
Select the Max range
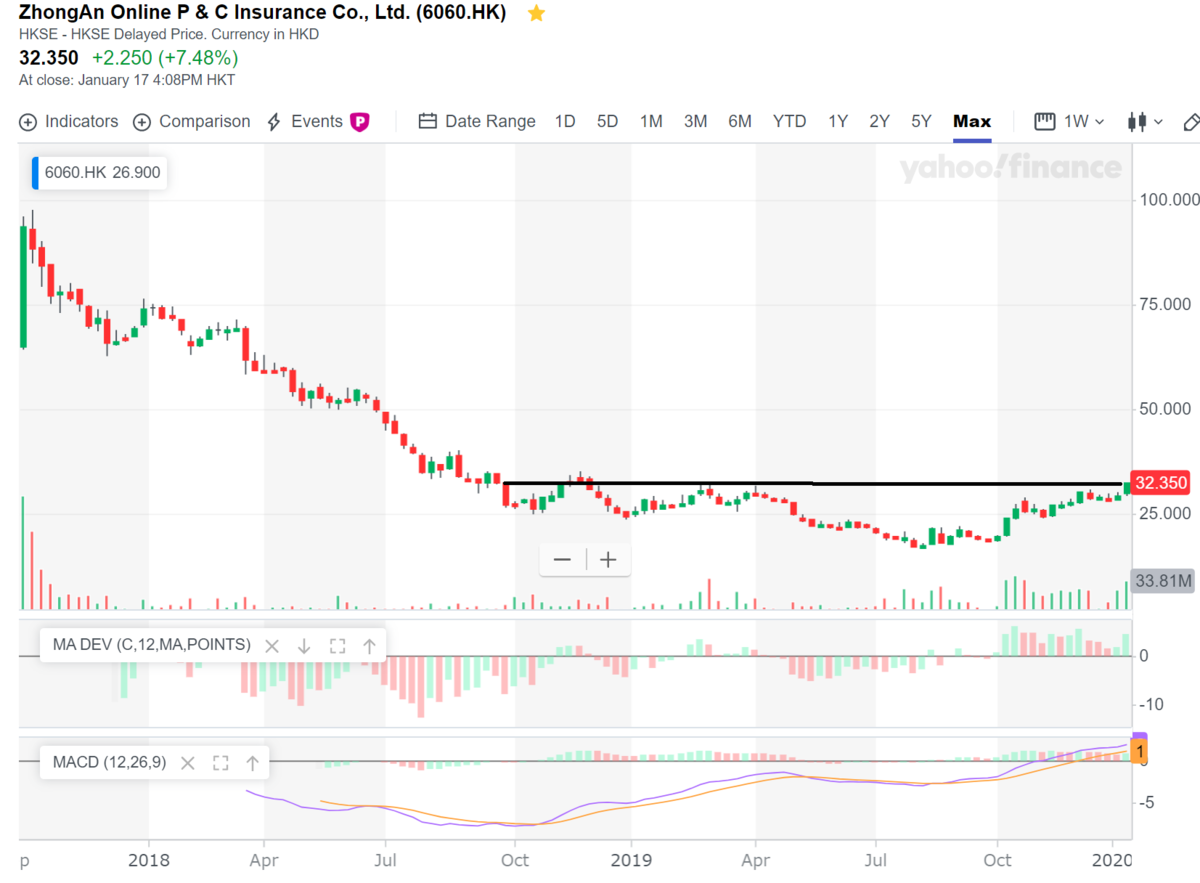972,122
